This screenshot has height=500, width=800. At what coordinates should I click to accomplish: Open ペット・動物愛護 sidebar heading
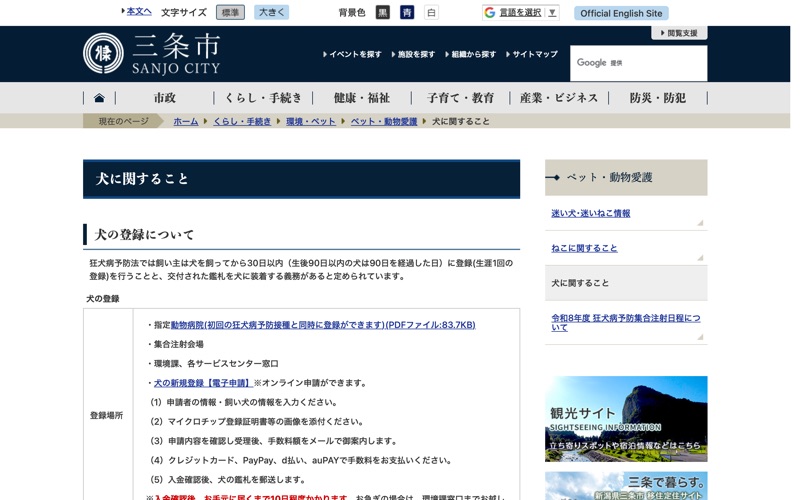click(x=626, y=178)
